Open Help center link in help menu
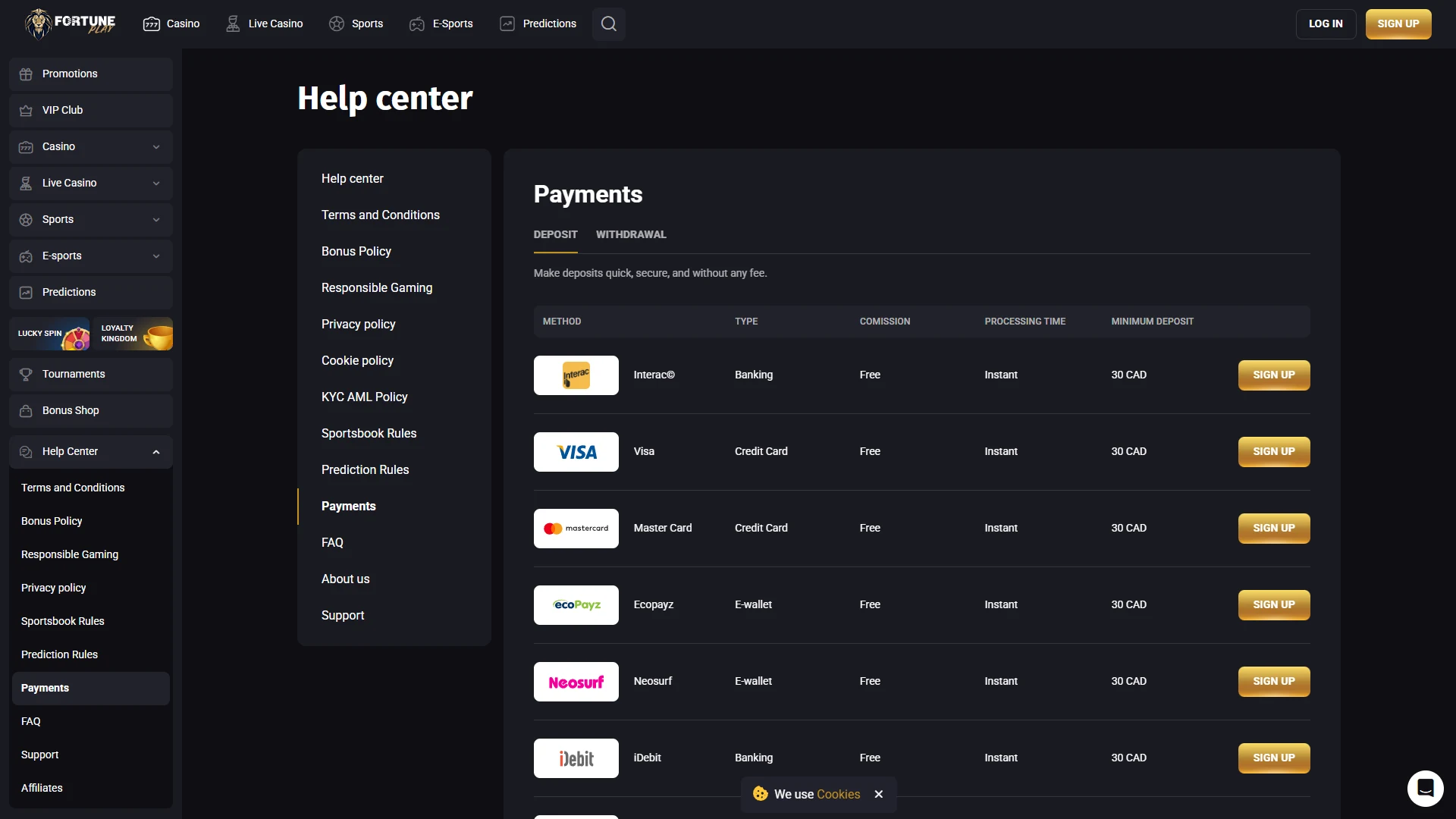This screenshot has width=1456, height=819. coord(353,178)
